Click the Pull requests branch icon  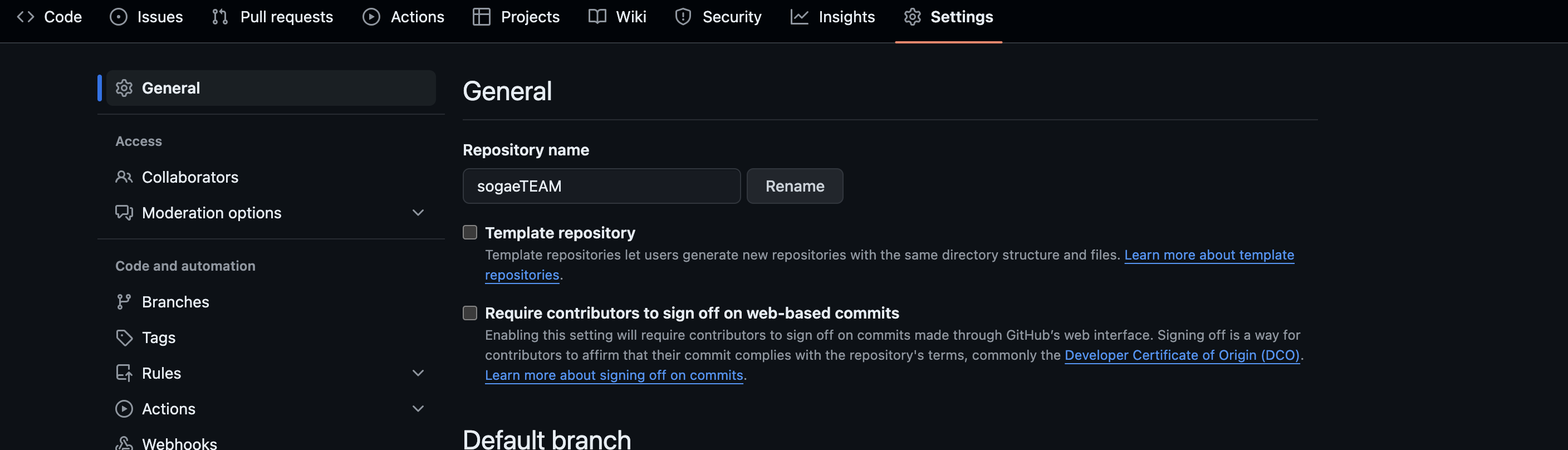(220, 17)
